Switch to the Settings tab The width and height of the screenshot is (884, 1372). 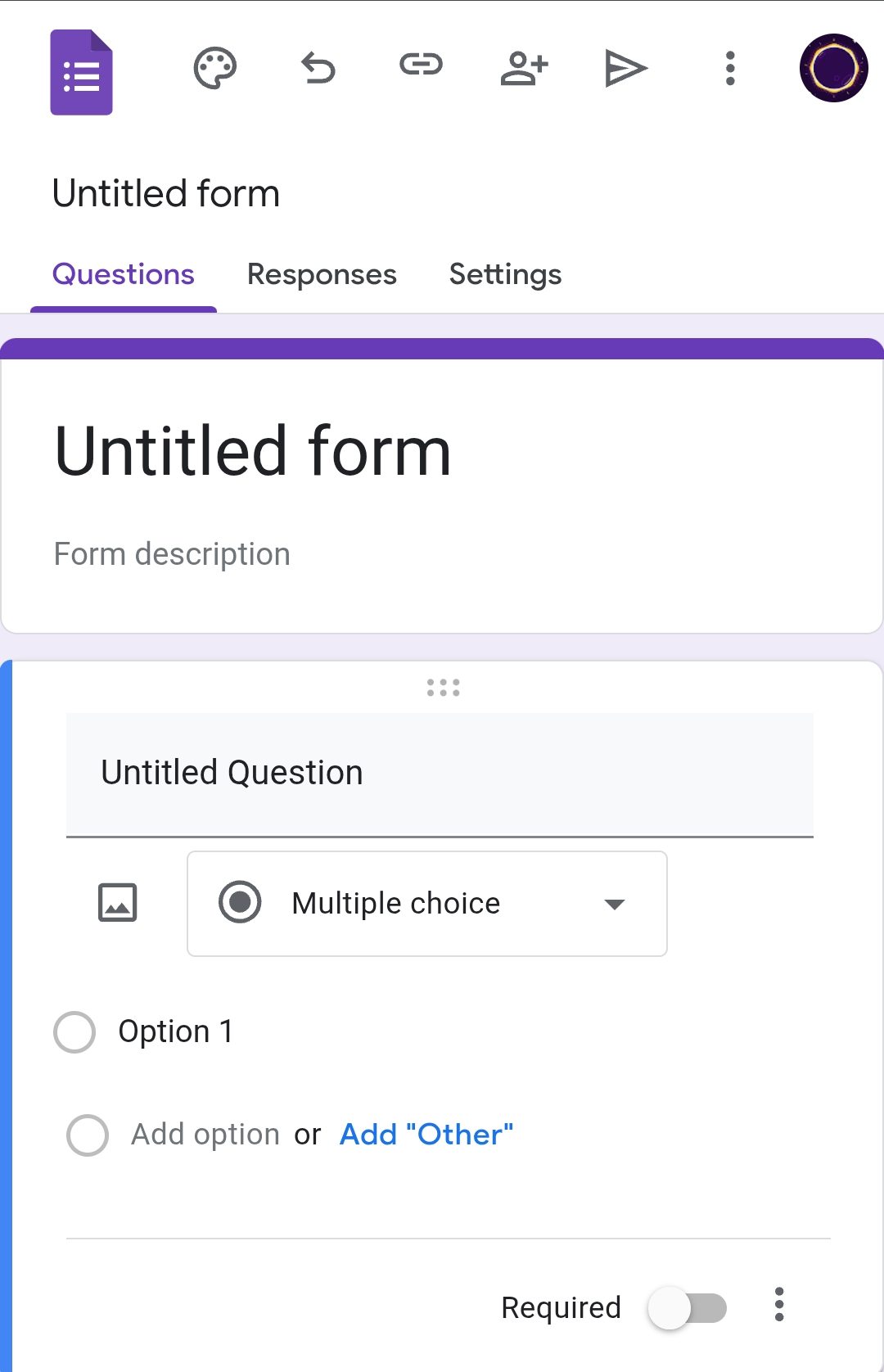pos(505,274)
